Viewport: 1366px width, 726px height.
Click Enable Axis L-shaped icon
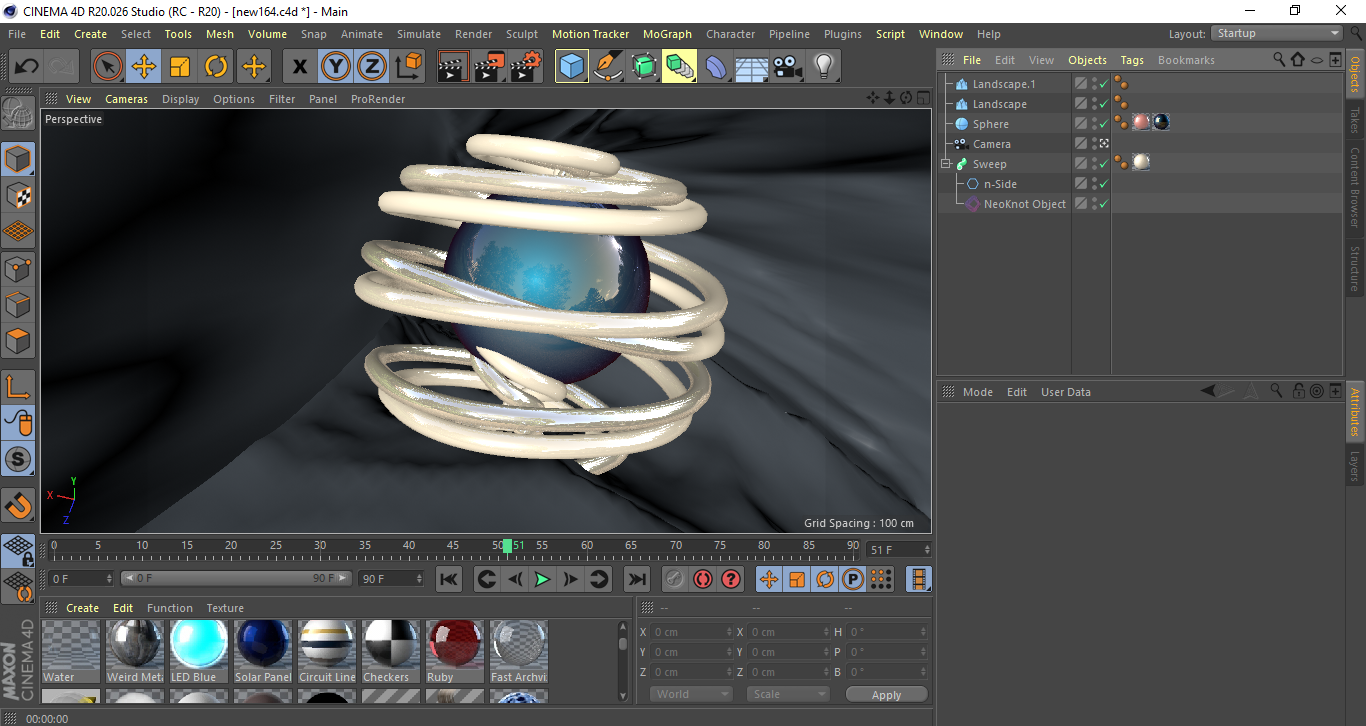point(18,387)
